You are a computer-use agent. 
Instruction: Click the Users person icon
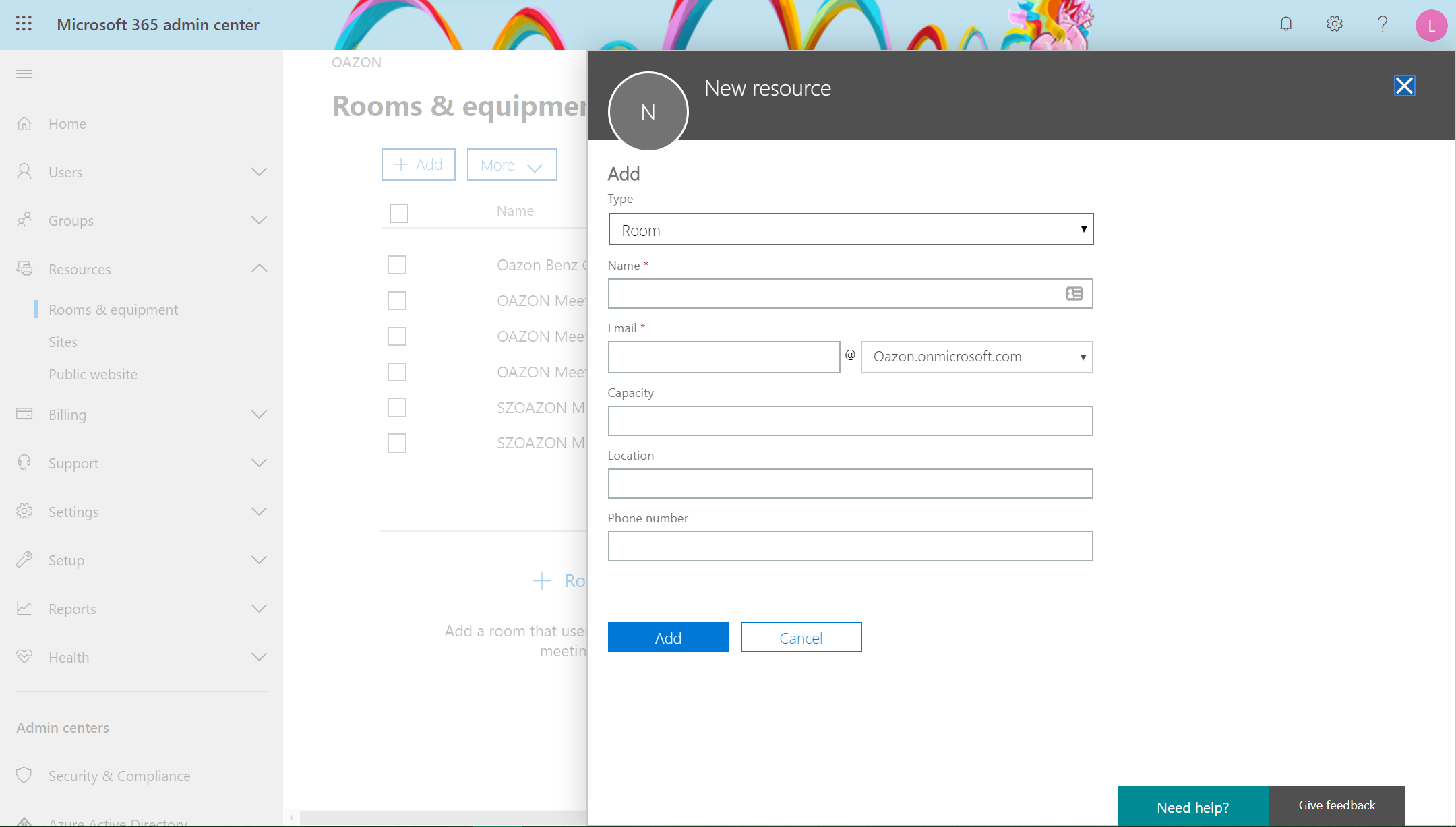[24, 172]
